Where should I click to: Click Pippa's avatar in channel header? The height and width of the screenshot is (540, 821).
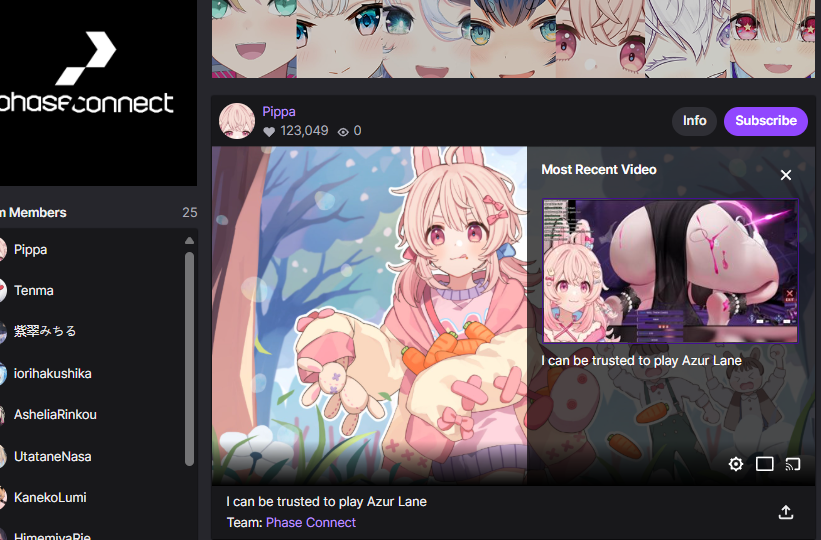point(237,121)
